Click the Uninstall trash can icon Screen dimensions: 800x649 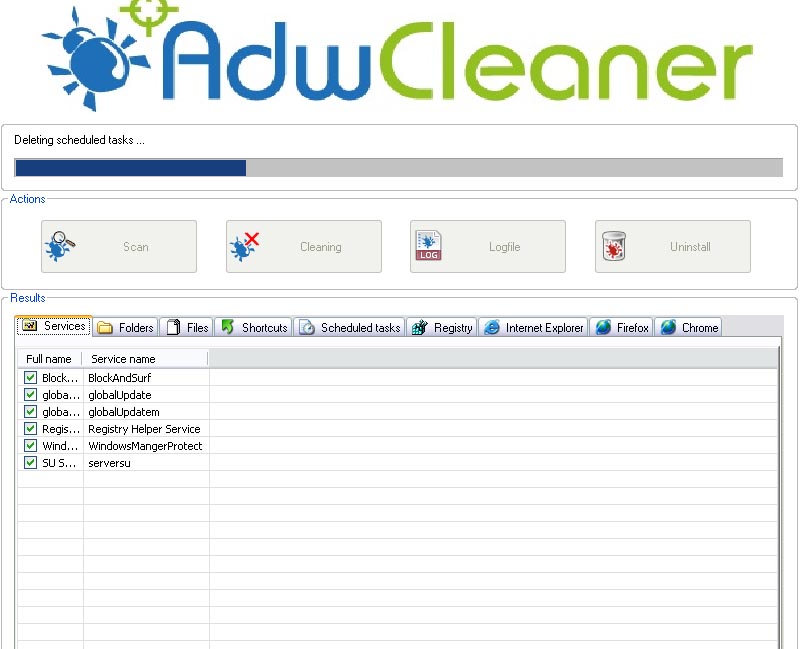613,246
